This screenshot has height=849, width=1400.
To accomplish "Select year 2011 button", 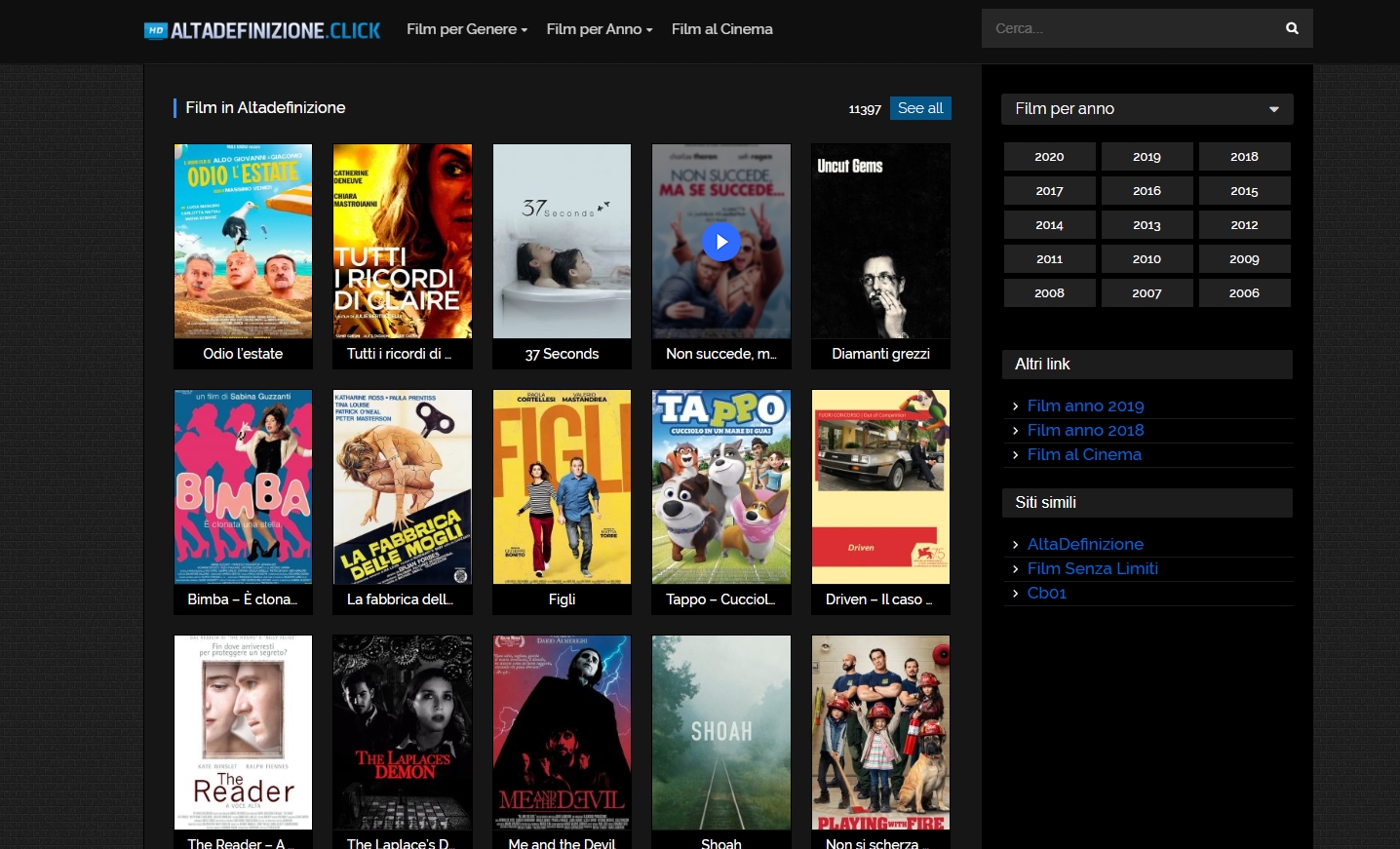I will [1050, 259].
